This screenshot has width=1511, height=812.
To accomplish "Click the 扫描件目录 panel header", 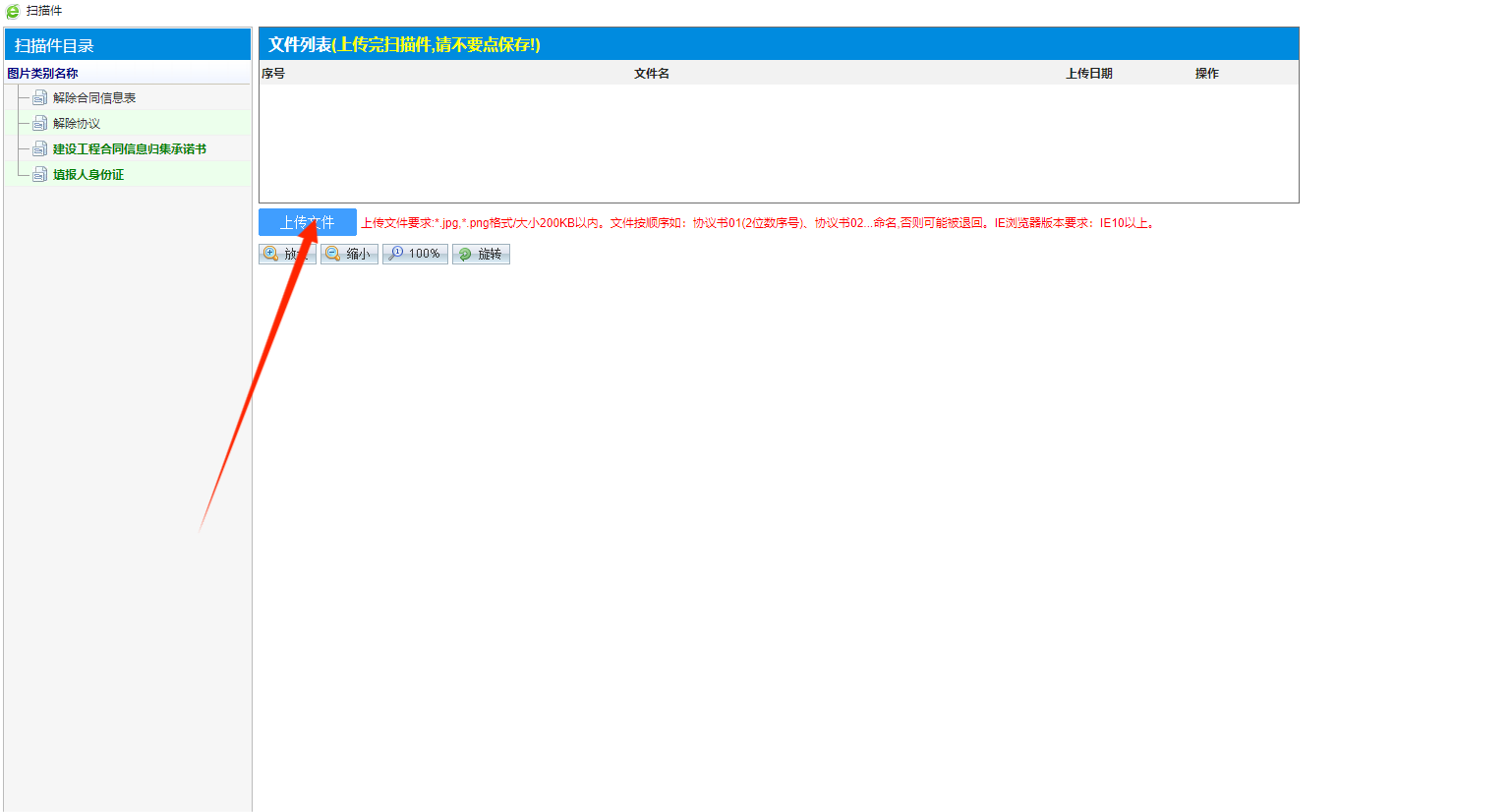I will [x=54, y=45].
